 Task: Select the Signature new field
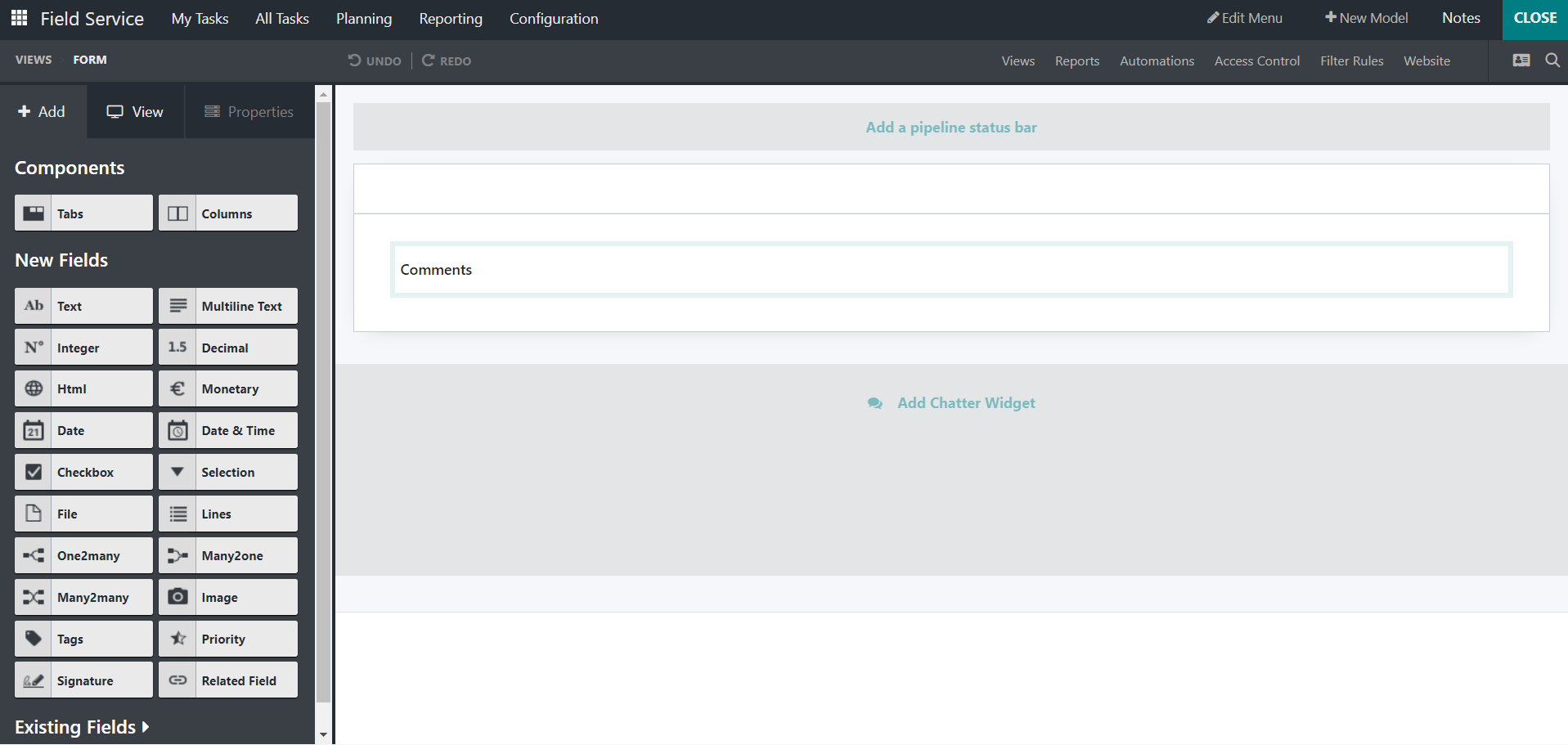coord(83,681)
